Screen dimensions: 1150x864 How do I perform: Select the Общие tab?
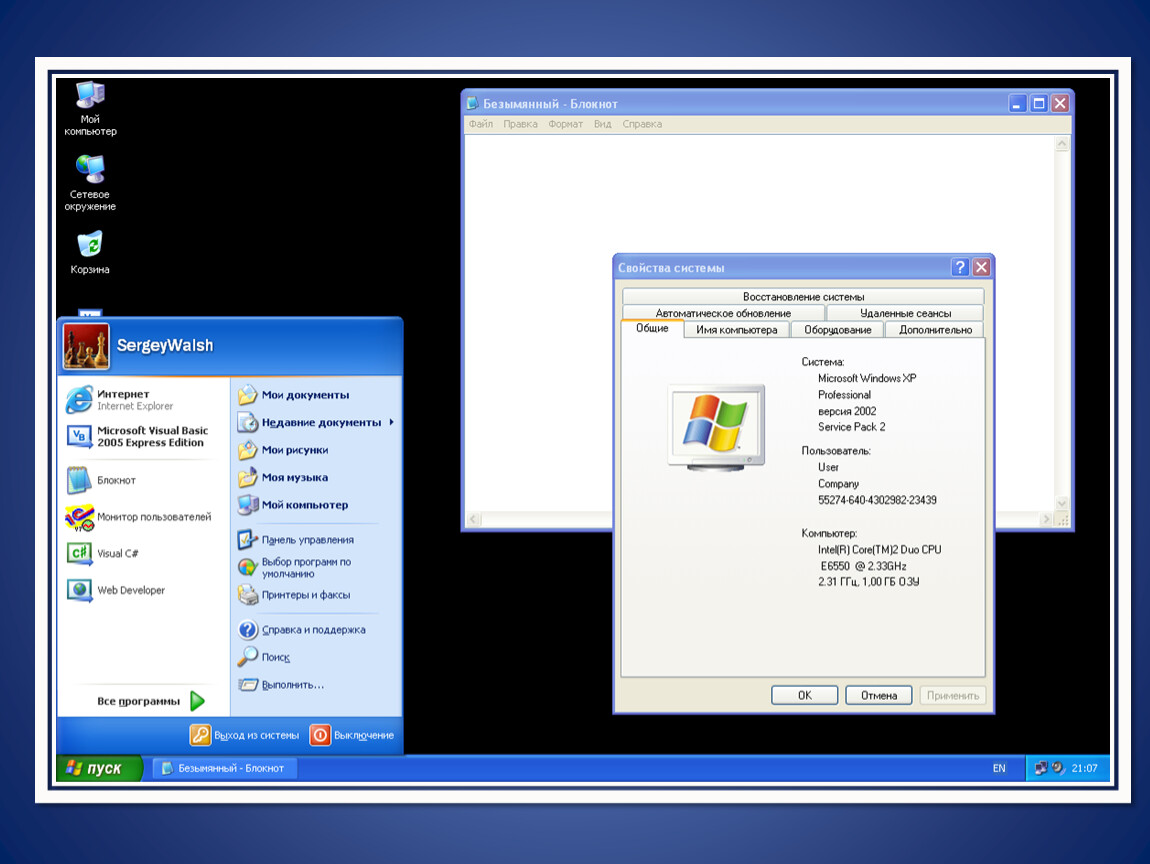pyautogui.click(x=652, y=328)
